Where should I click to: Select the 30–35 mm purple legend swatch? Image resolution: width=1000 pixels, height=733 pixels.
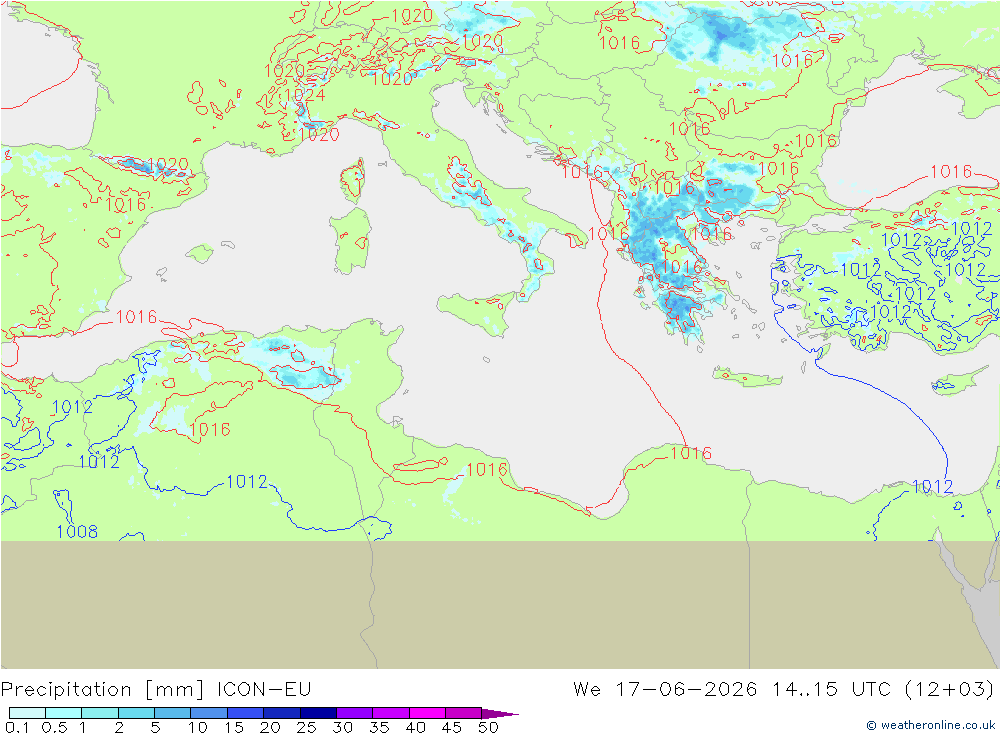[x=355, y=713]
